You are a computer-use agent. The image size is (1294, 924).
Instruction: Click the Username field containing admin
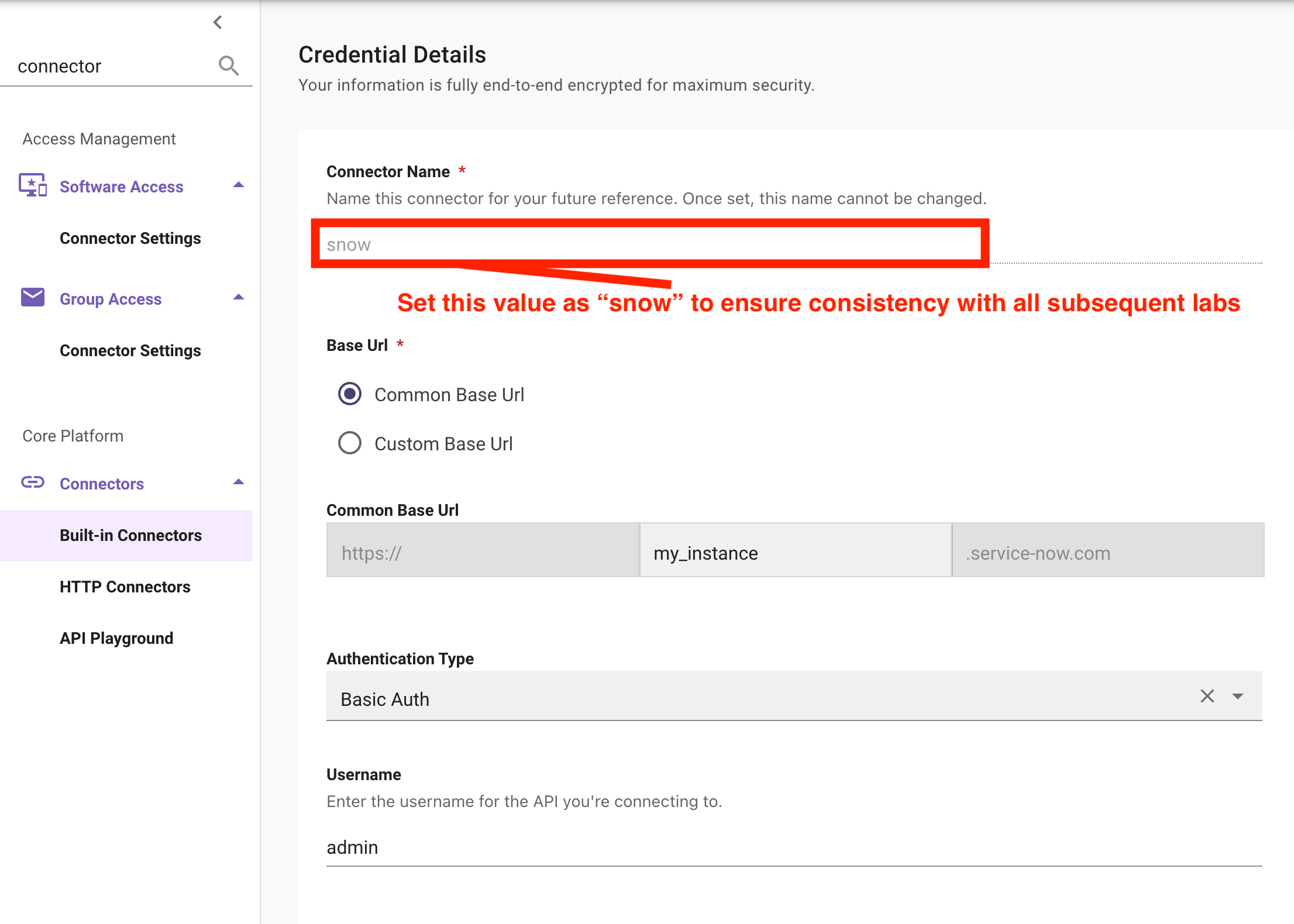click(794, 848)
